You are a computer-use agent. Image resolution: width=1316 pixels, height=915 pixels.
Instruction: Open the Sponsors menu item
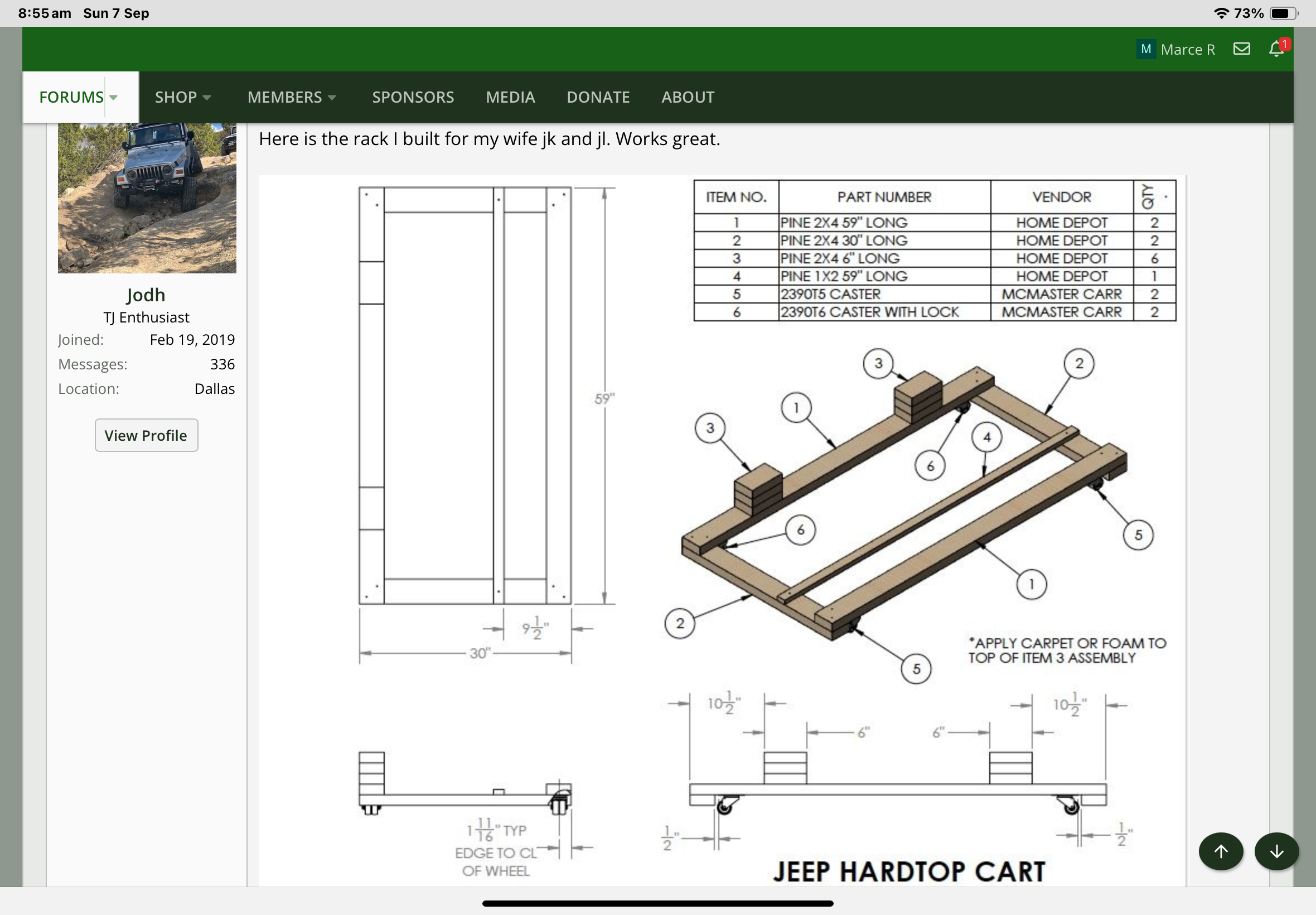(x=413, y=97)
